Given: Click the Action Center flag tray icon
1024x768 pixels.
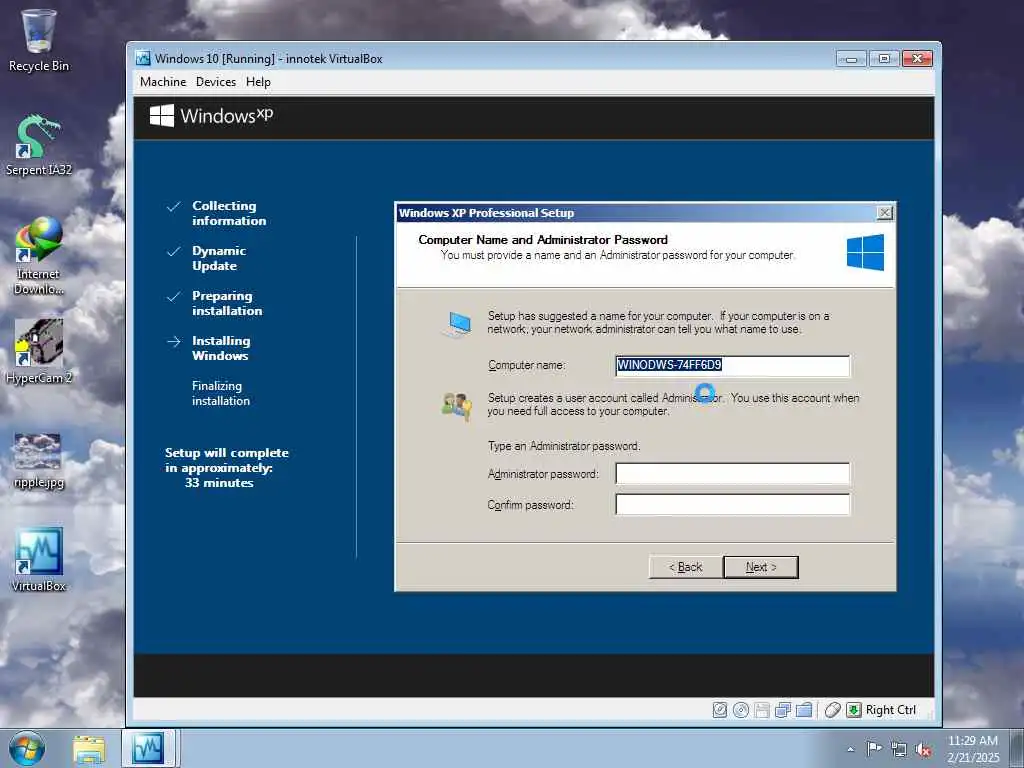Looking at the screenshot, I should tap(874, 749).
